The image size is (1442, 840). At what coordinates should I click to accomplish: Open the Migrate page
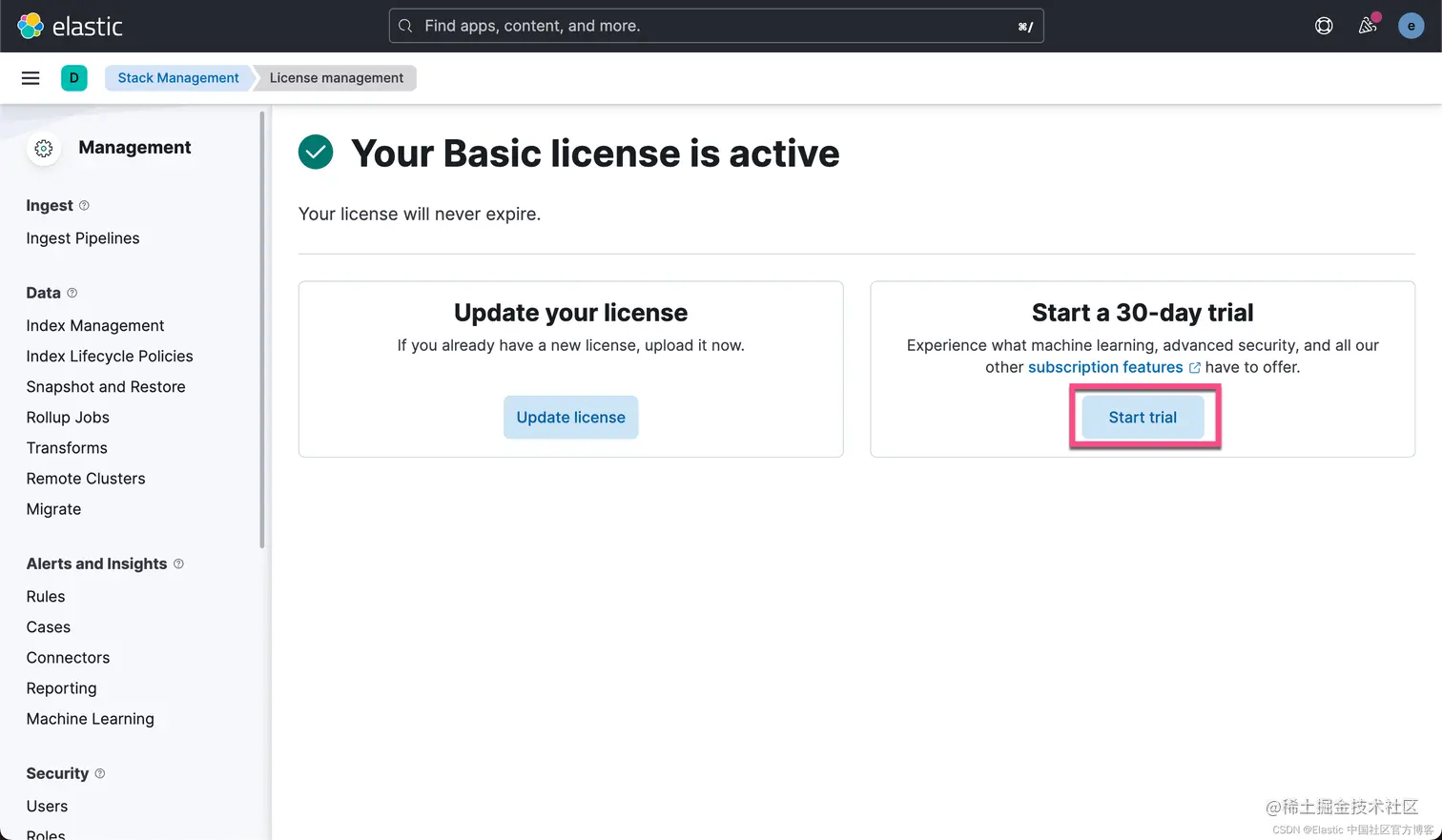tap(53, 509)
